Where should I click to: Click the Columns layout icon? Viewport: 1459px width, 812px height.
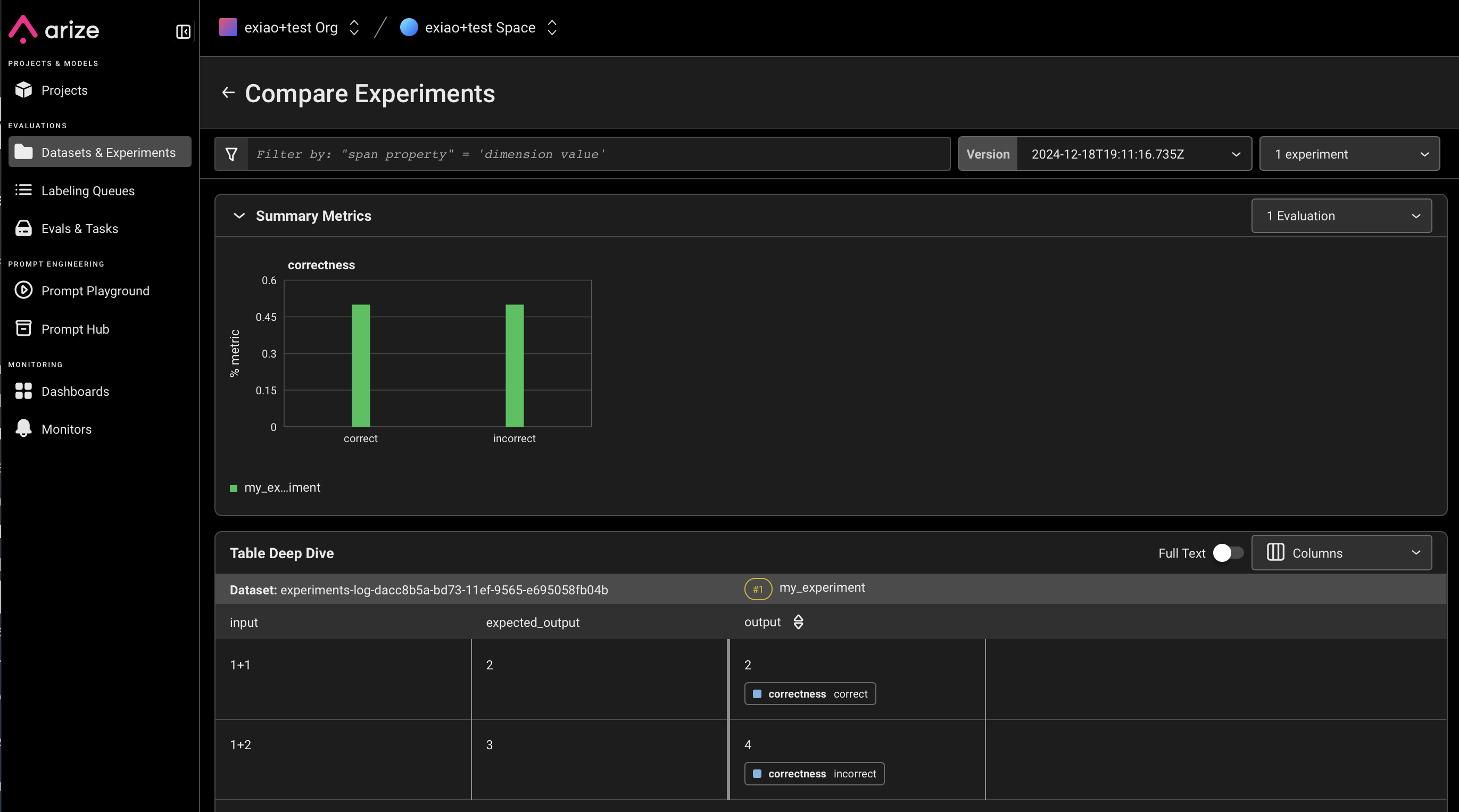tap(1275, 552)
